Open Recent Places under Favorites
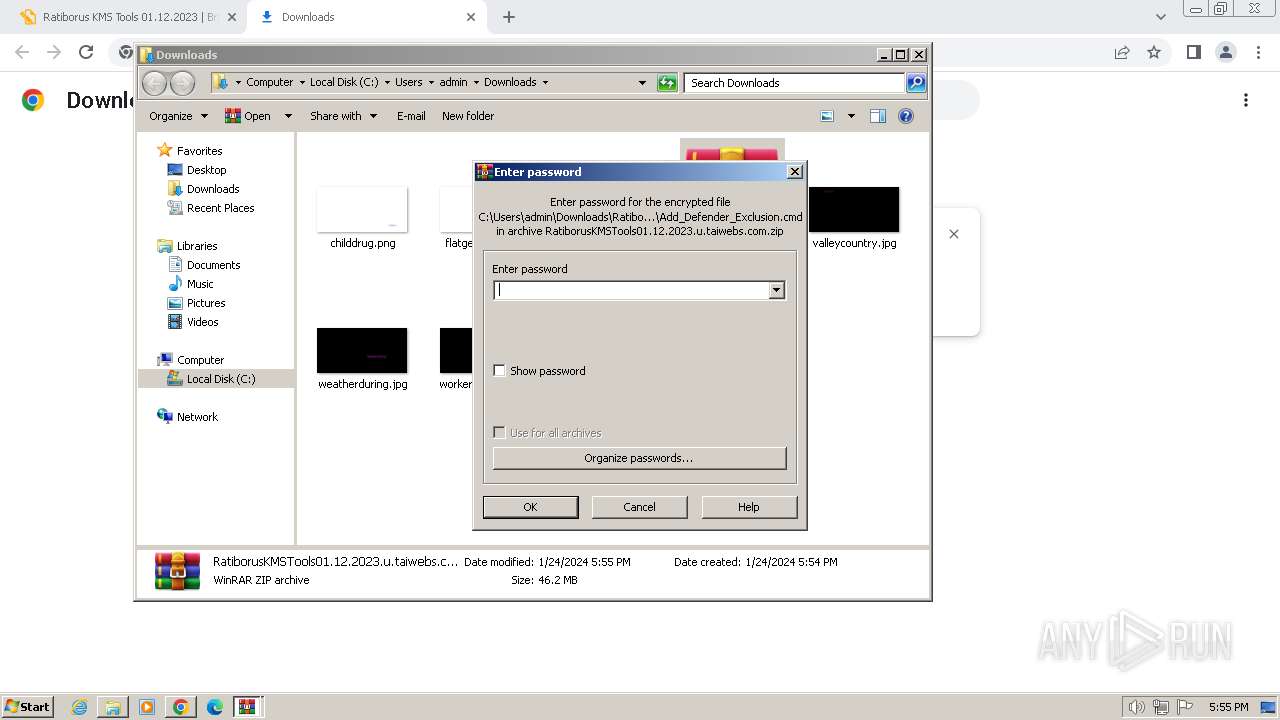This screenshot has height=720, width=1280. tap(220, 208)
